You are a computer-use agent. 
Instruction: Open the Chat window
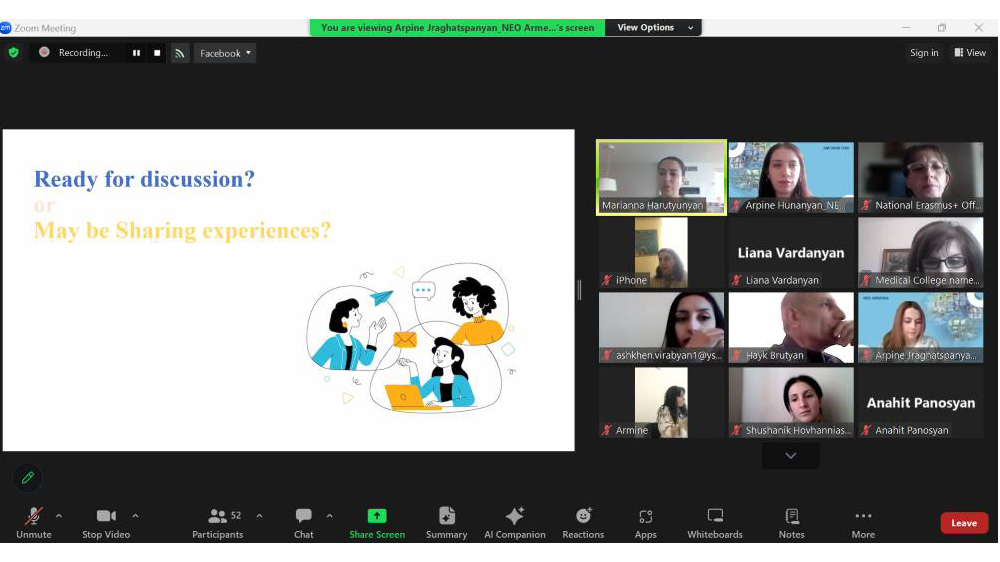304,522
